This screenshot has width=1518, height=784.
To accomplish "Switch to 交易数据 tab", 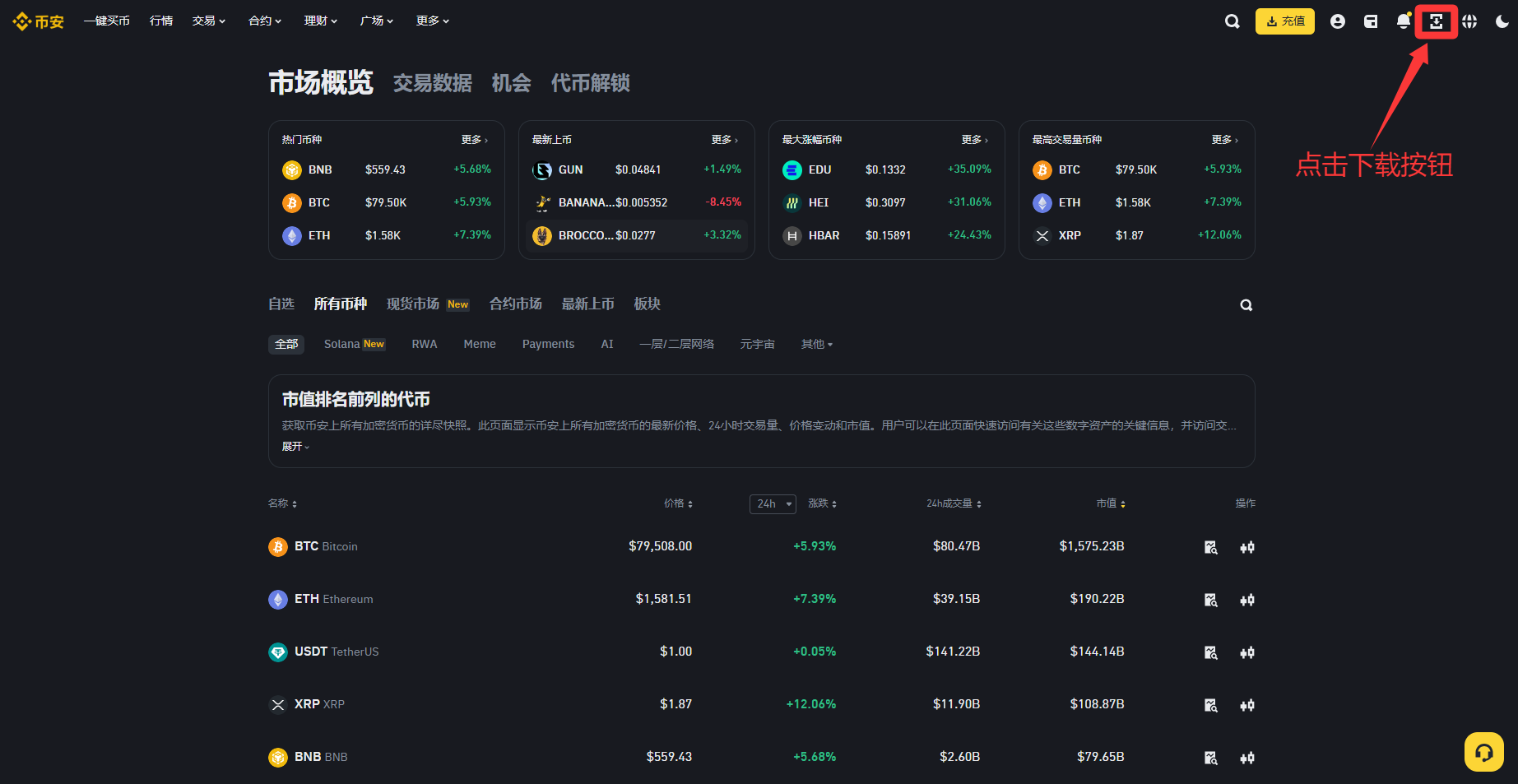I will pos(433,83).
